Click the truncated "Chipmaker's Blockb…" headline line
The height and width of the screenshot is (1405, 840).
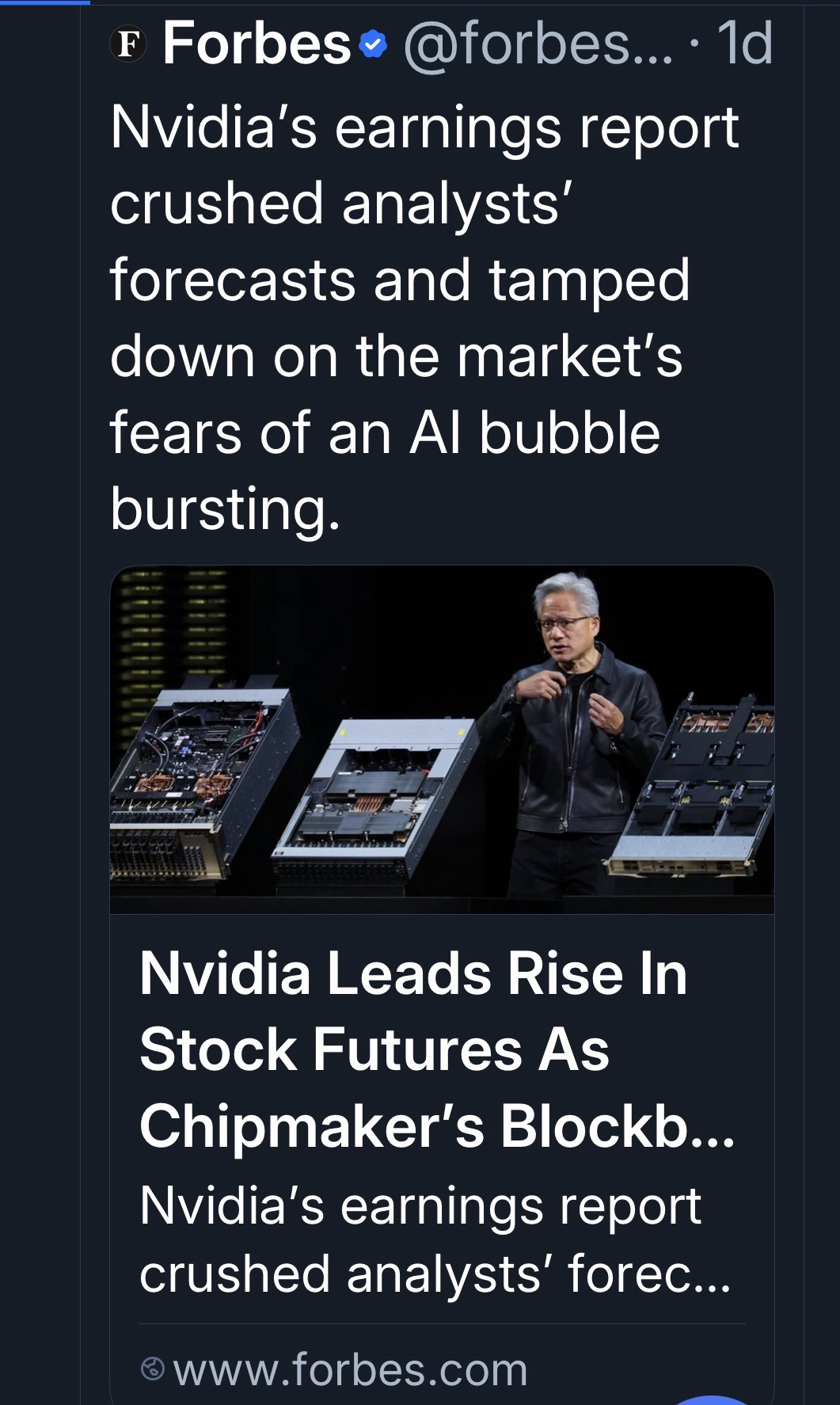[x=436, y=1126]
